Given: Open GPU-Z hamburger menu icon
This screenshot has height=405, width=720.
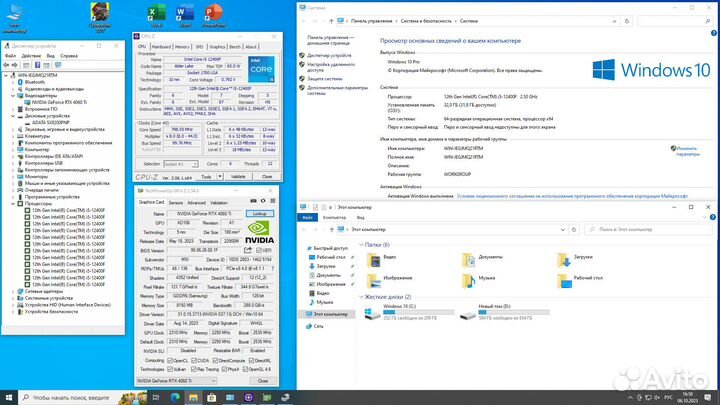Looking at the screenshot, I should 273,201.
